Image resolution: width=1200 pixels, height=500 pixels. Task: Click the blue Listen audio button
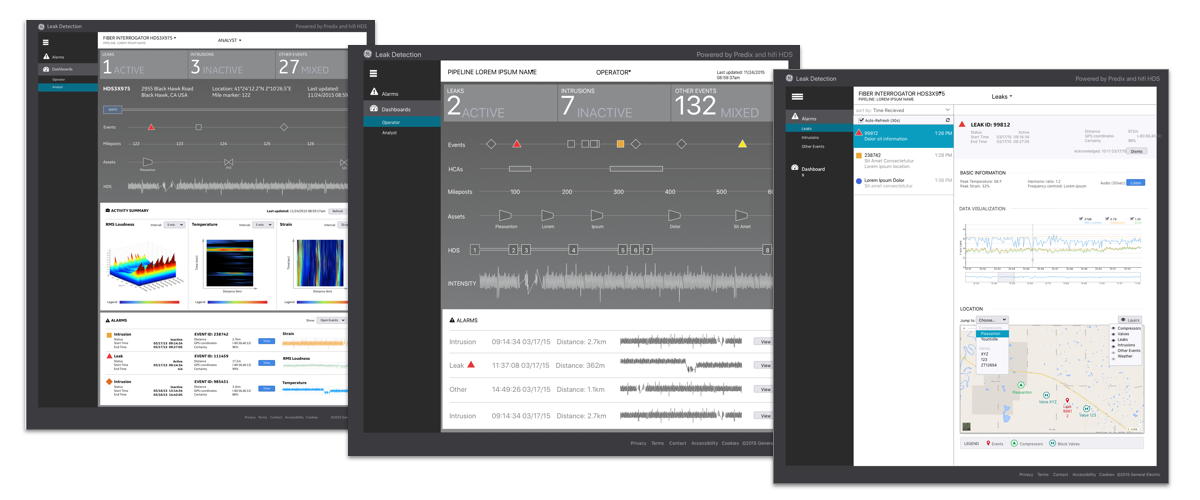click(1135, 183)
